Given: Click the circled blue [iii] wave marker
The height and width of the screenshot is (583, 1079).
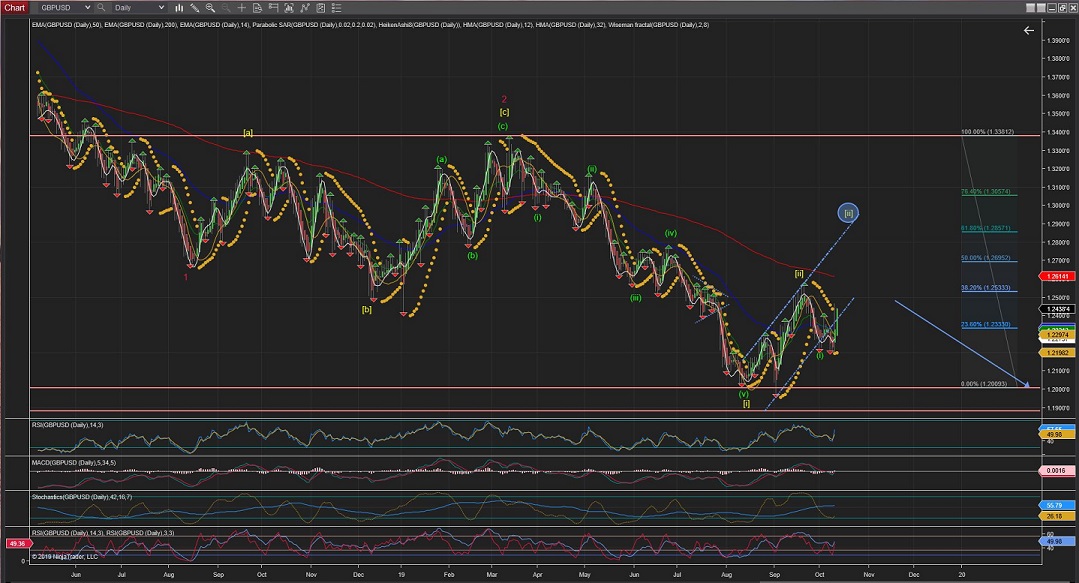Looking at the screenshot, I should 848,212.
